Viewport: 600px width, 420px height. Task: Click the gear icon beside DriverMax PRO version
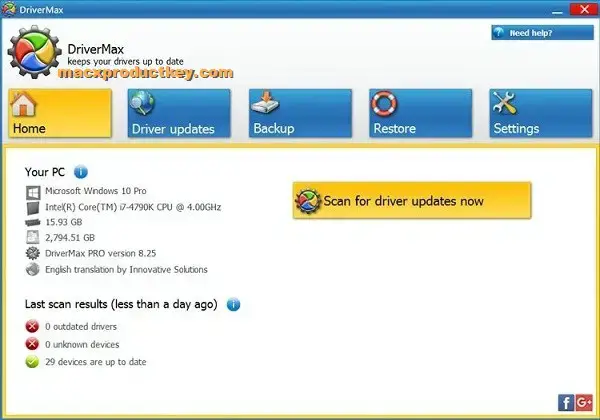(33, 253)
